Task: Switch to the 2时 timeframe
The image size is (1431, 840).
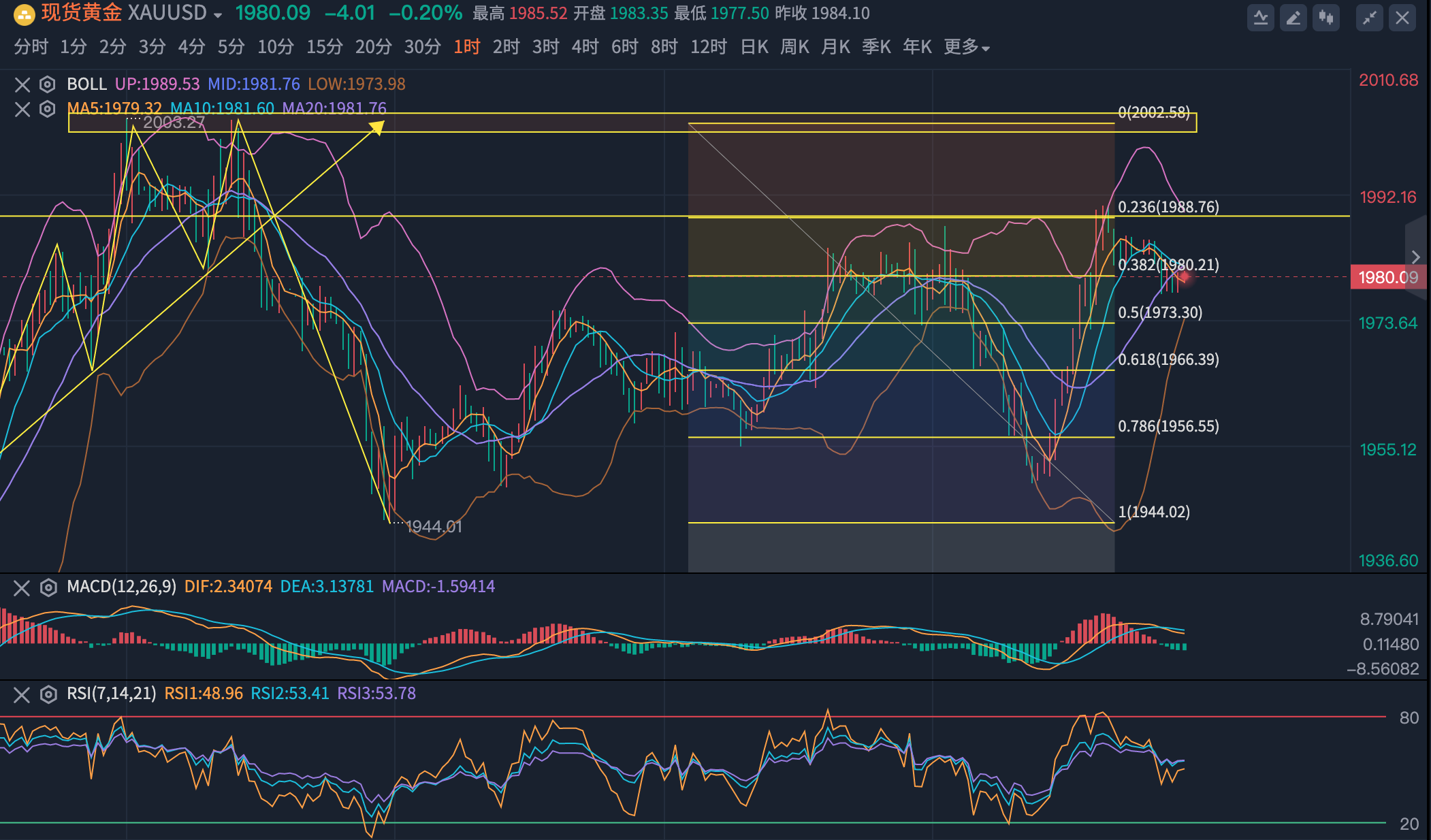Action: pyautogui.click(x=507, y=47)
